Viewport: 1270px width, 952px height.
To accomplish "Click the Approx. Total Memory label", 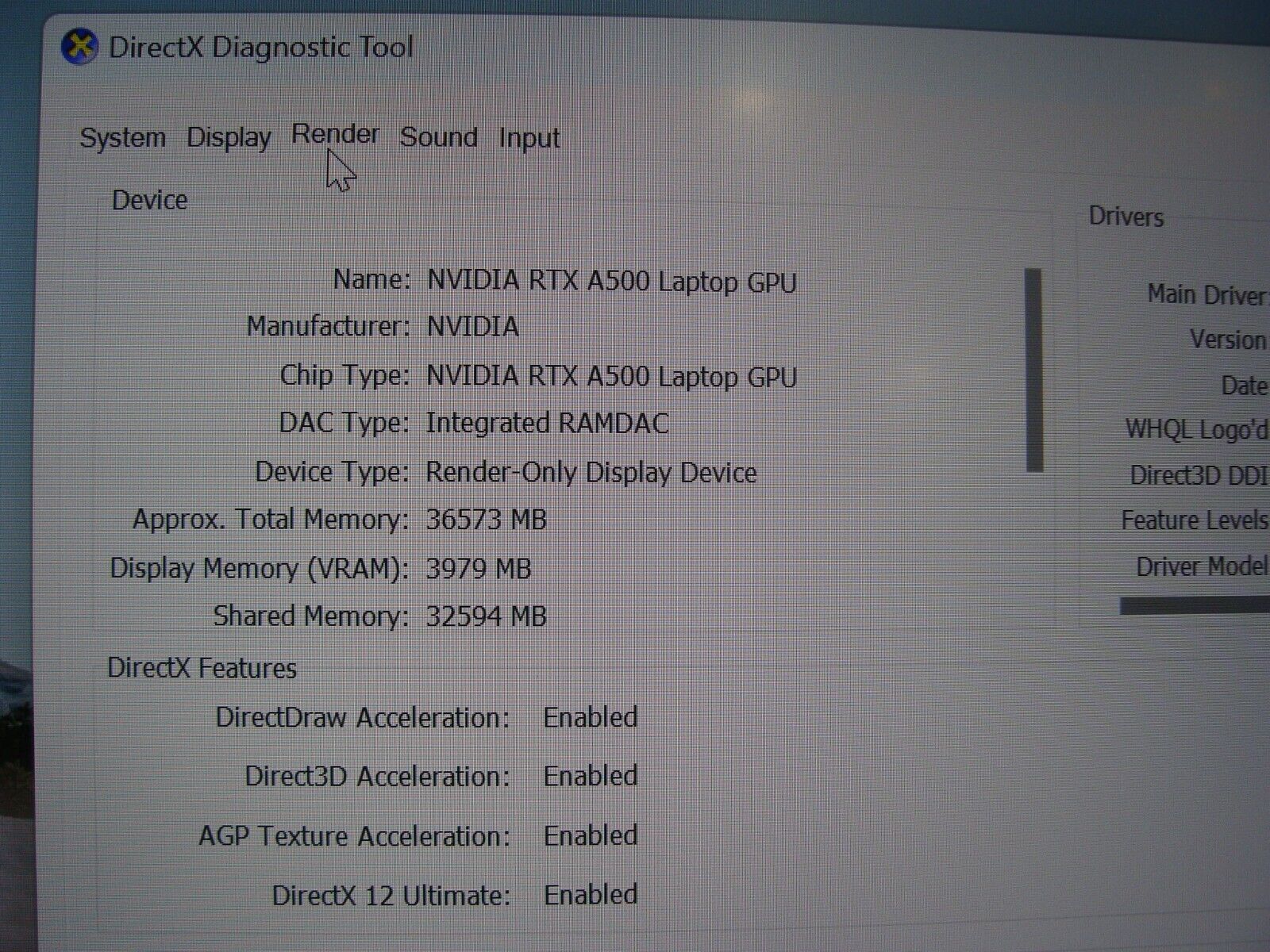I will click(271, 520).
